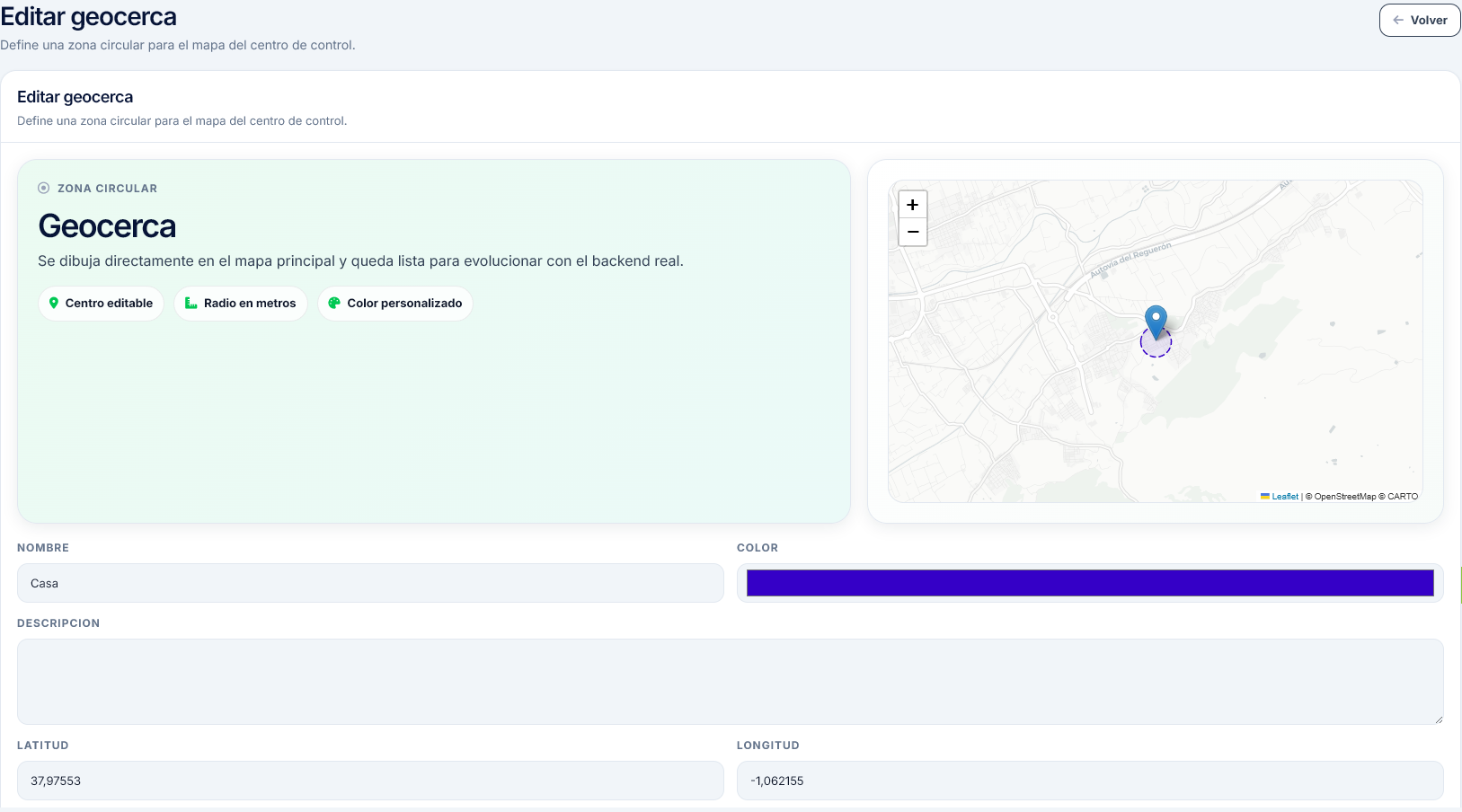Screen dimensions: 1462x812
Task: Focus the Nombre field containing Casa
Action: [370, 583]
